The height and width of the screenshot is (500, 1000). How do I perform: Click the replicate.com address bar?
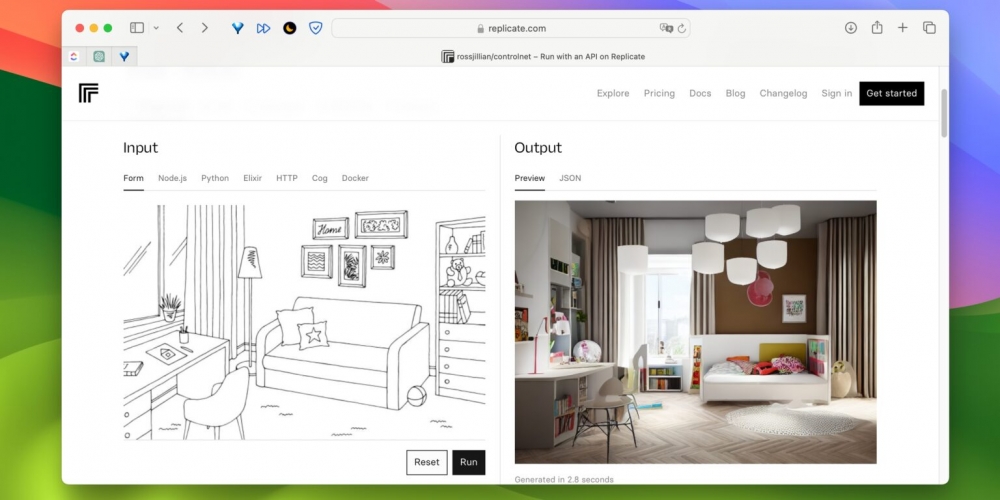tap(511, 28)
